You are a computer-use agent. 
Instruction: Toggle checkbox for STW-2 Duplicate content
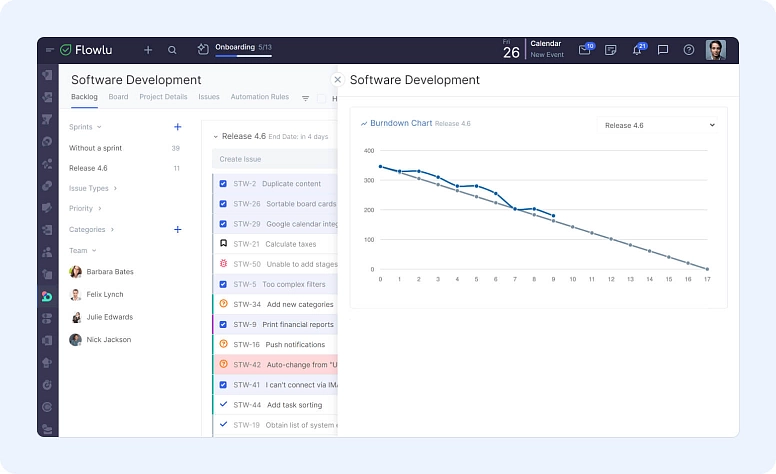tap(223, 184)
